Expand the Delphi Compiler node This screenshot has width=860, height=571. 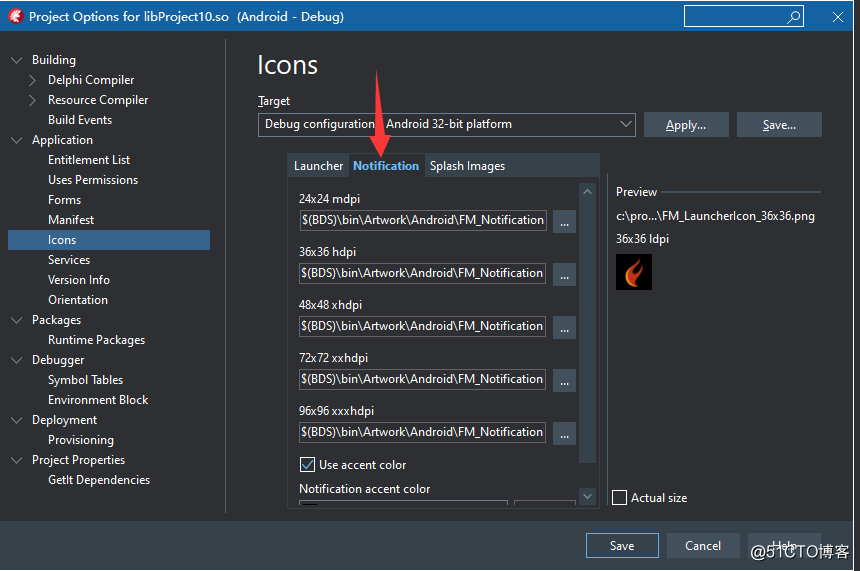point(33,80)
